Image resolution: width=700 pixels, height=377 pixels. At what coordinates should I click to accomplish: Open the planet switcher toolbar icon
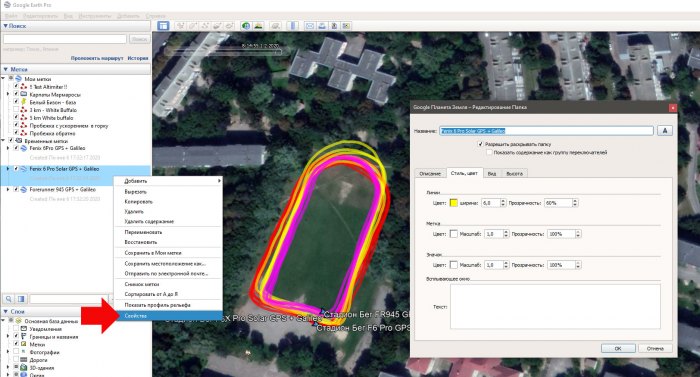(275, 26)
